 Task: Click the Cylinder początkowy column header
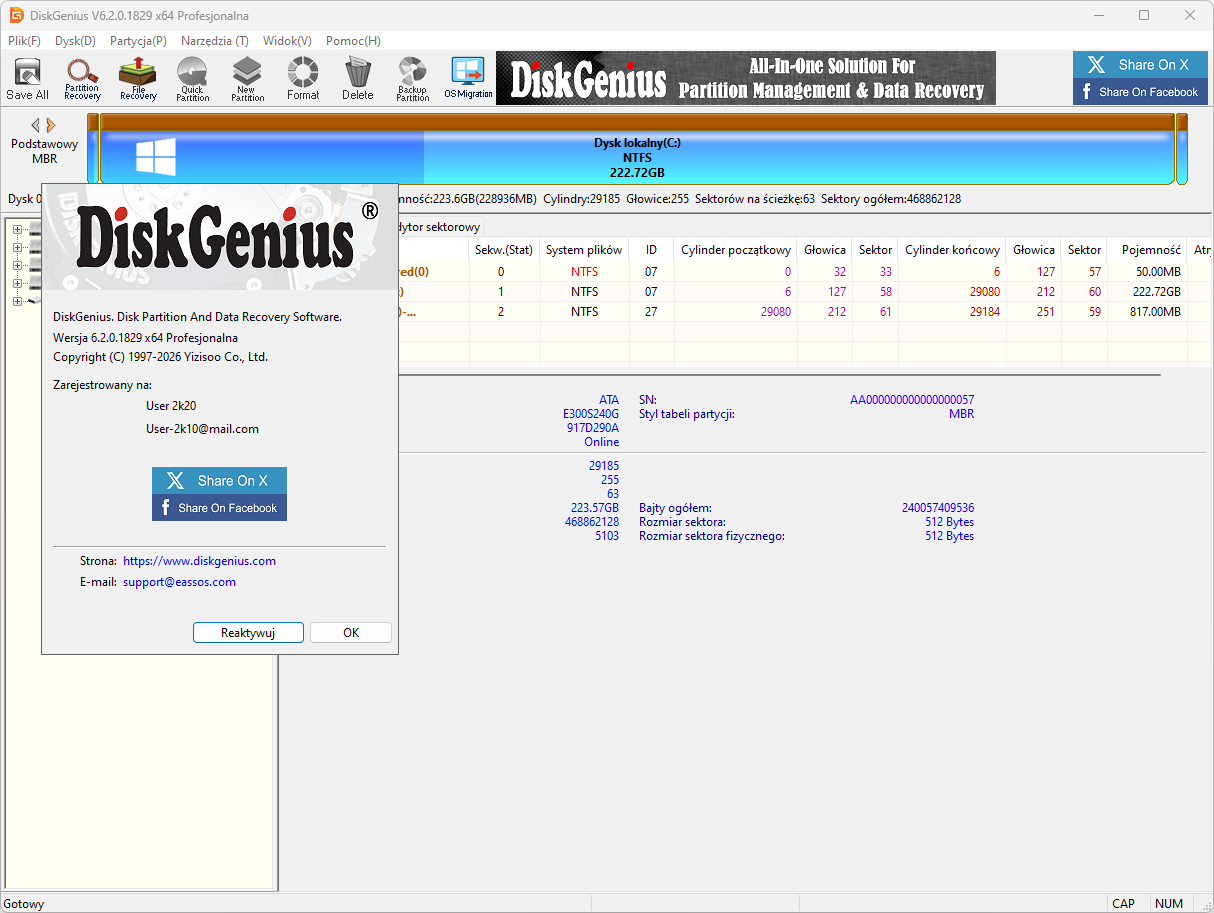pyautogui.click(x=736, y=250)
